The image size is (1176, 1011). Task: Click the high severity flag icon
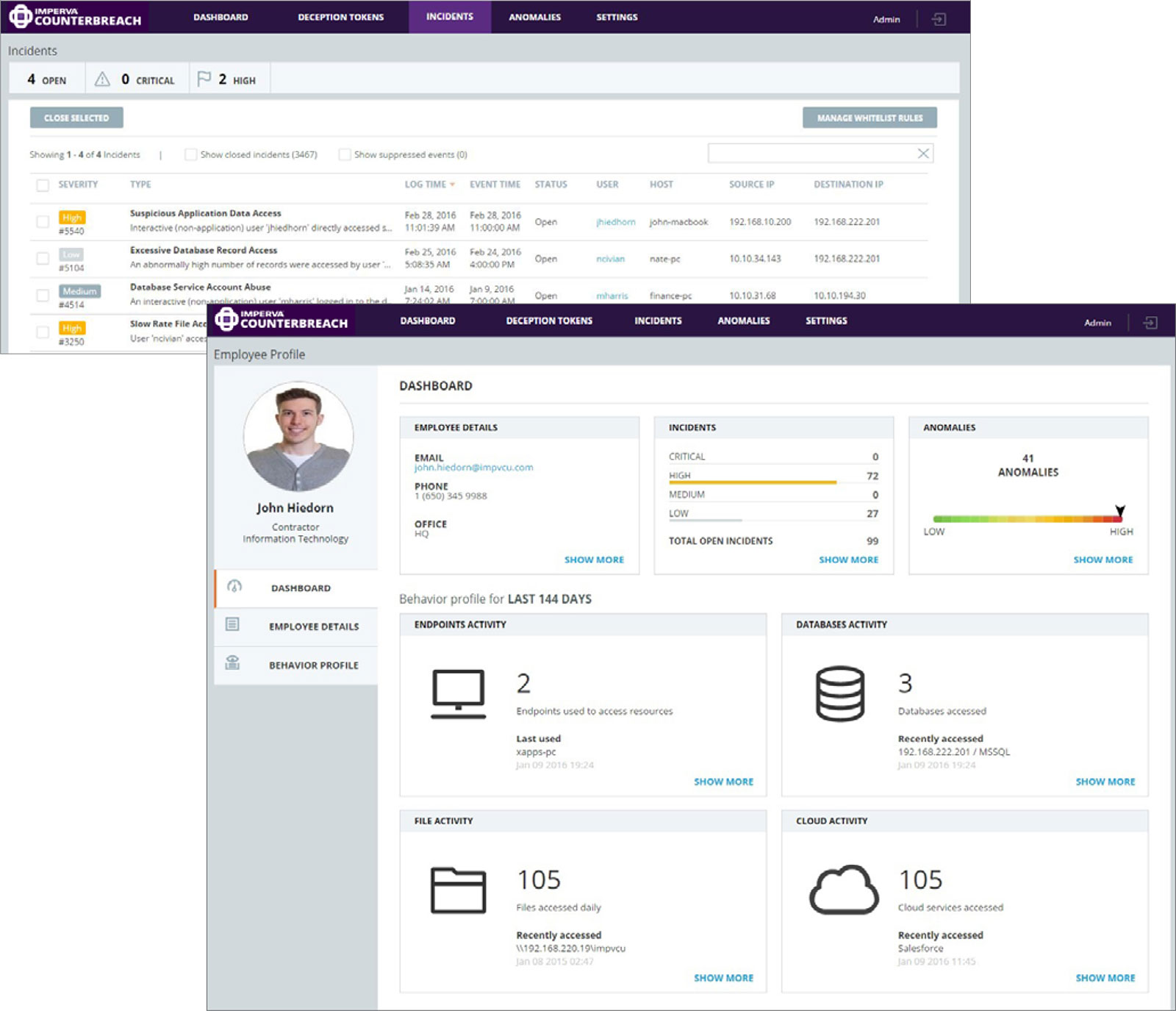tap(204, 79)
